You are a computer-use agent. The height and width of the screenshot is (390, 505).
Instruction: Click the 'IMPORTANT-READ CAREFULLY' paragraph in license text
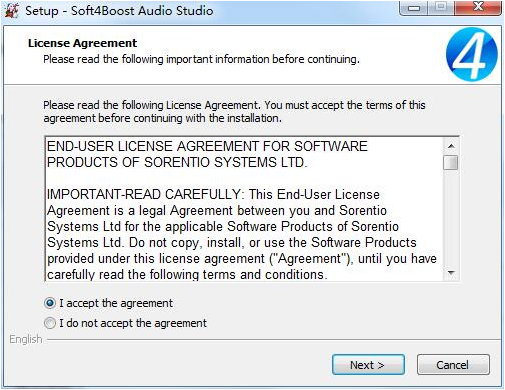point(242,234)
